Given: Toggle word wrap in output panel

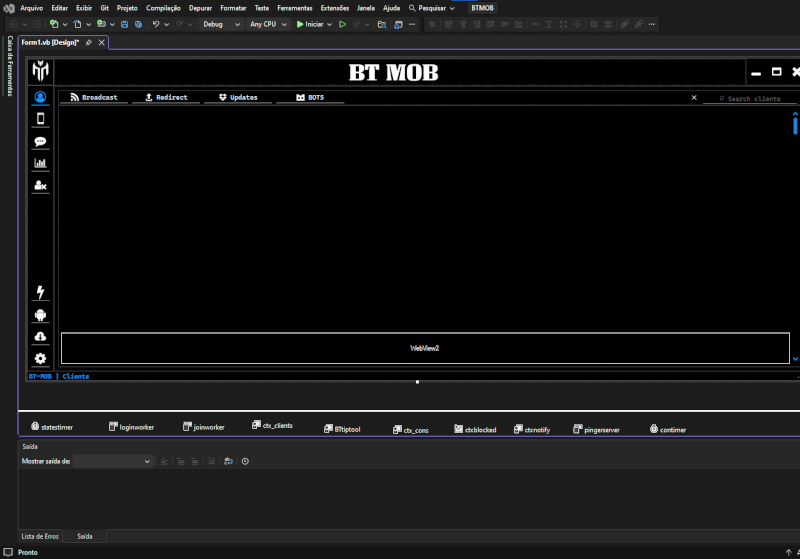Looking at the screenshot, I should tap(229, 461).
